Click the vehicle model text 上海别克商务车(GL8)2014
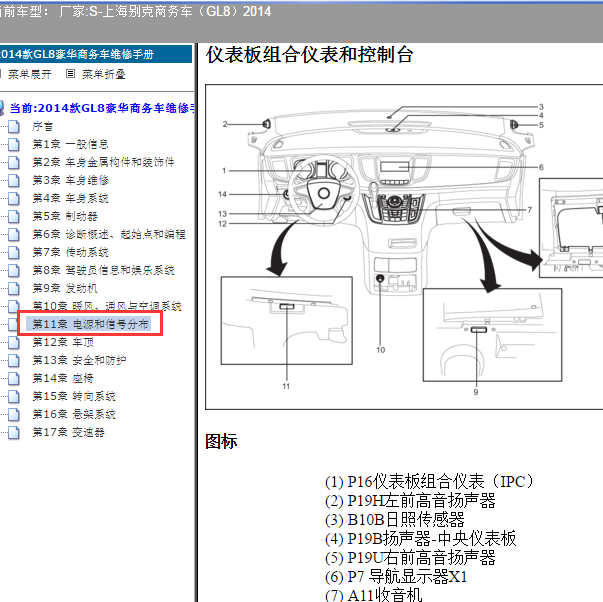This screenshot has width=603, height=602. (x=187, y=12)
